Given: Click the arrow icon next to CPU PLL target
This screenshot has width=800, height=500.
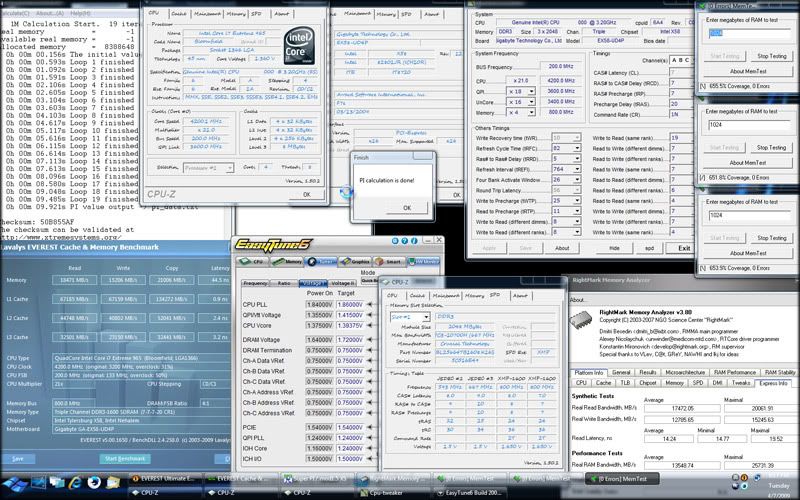Looking at the screenshot, I should tap(369, 305).
